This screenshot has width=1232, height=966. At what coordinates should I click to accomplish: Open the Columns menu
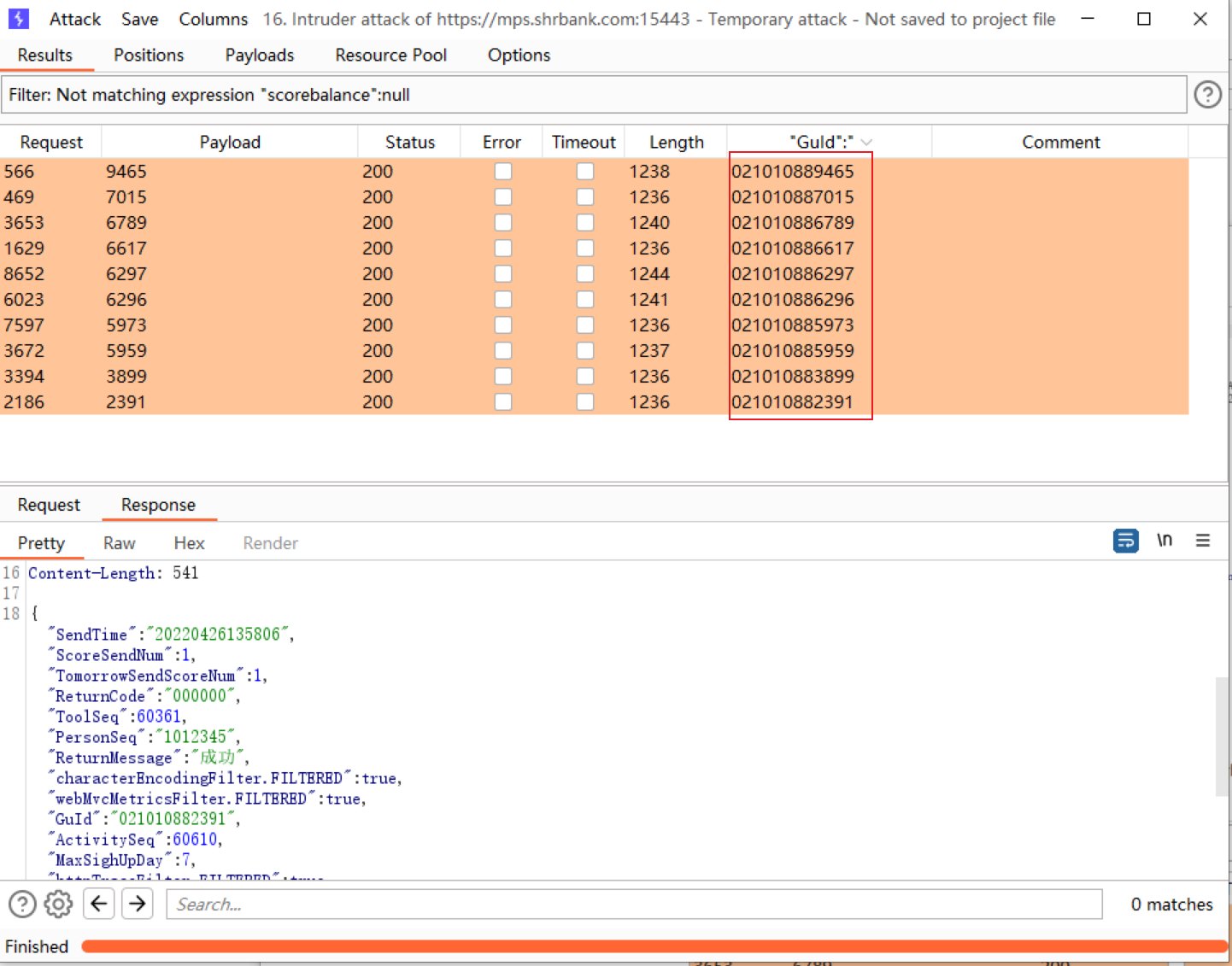pos(213,19)
